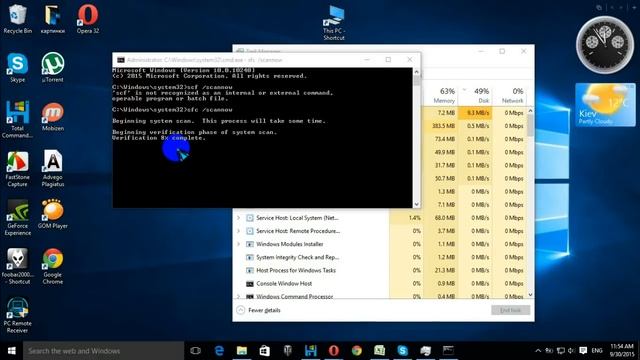Click ENG language indicator in tray
The width and height of the screenshot is (640, 360).
(x=597, y=351)
